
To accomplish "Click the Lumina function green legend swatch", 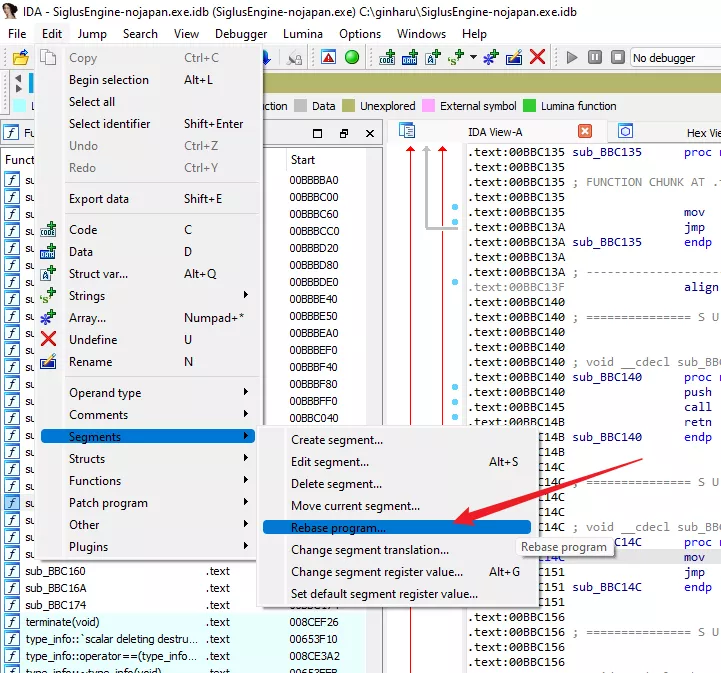I will 530,106.
